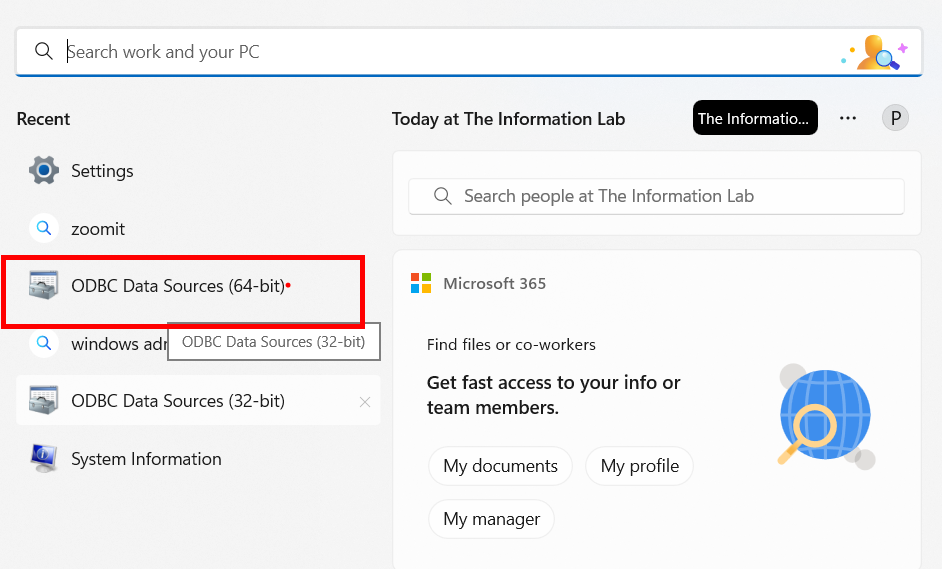
Task: Focus the Search work and your PC box
Action: [x=440, y=52]
